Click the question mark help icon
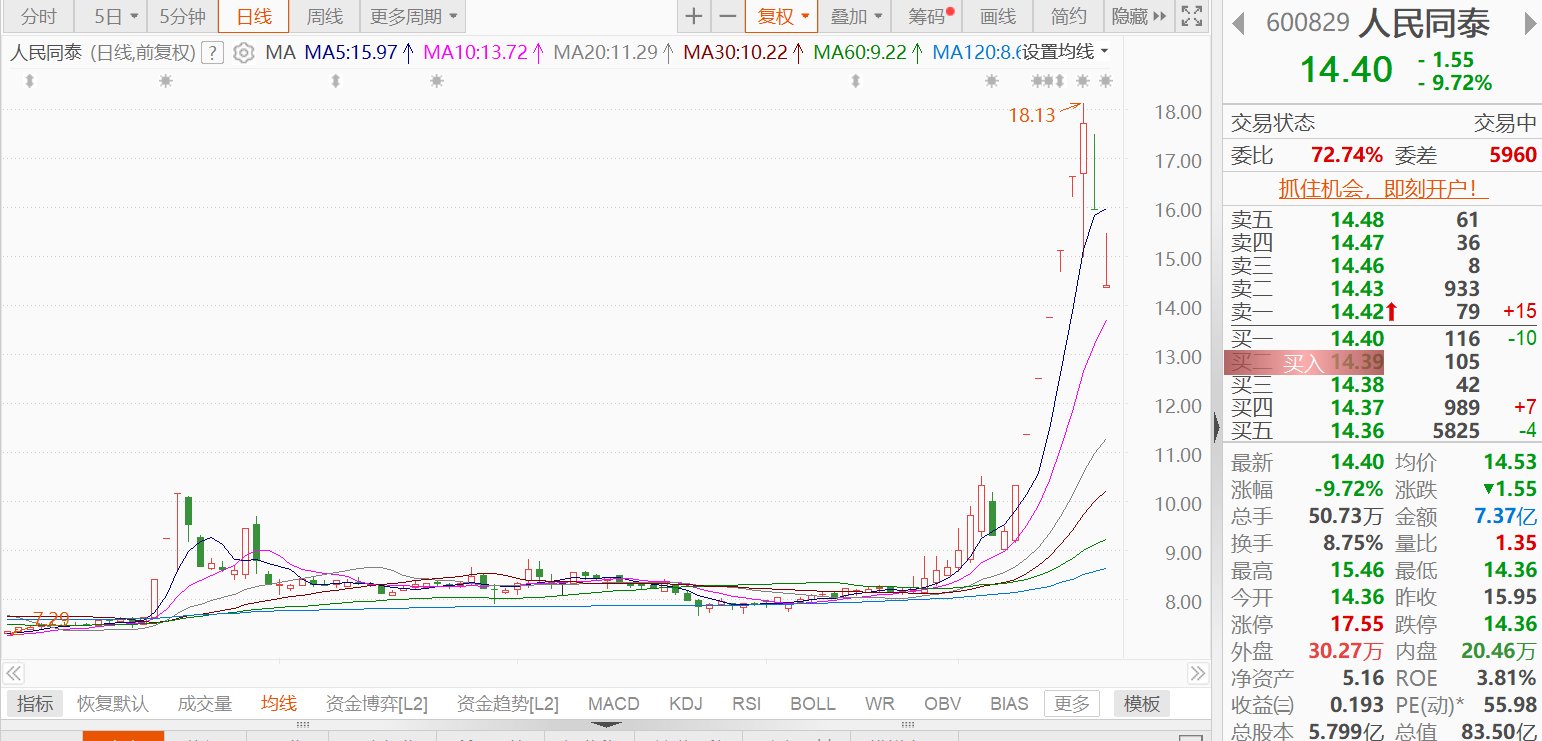Screen dimensions: 1542x741 click(x=211, y=53)
